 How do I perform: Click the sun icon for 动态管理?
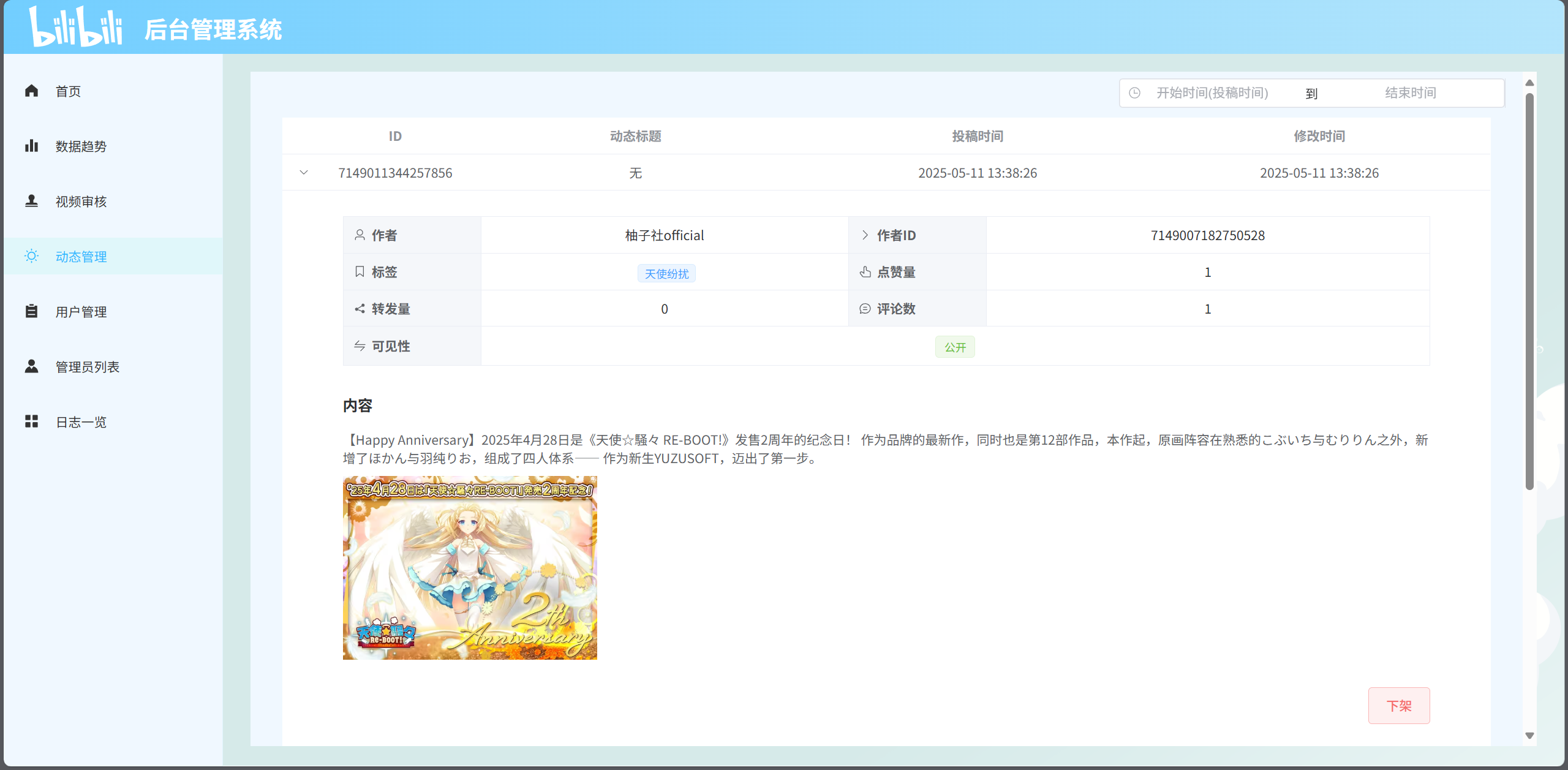32,256
